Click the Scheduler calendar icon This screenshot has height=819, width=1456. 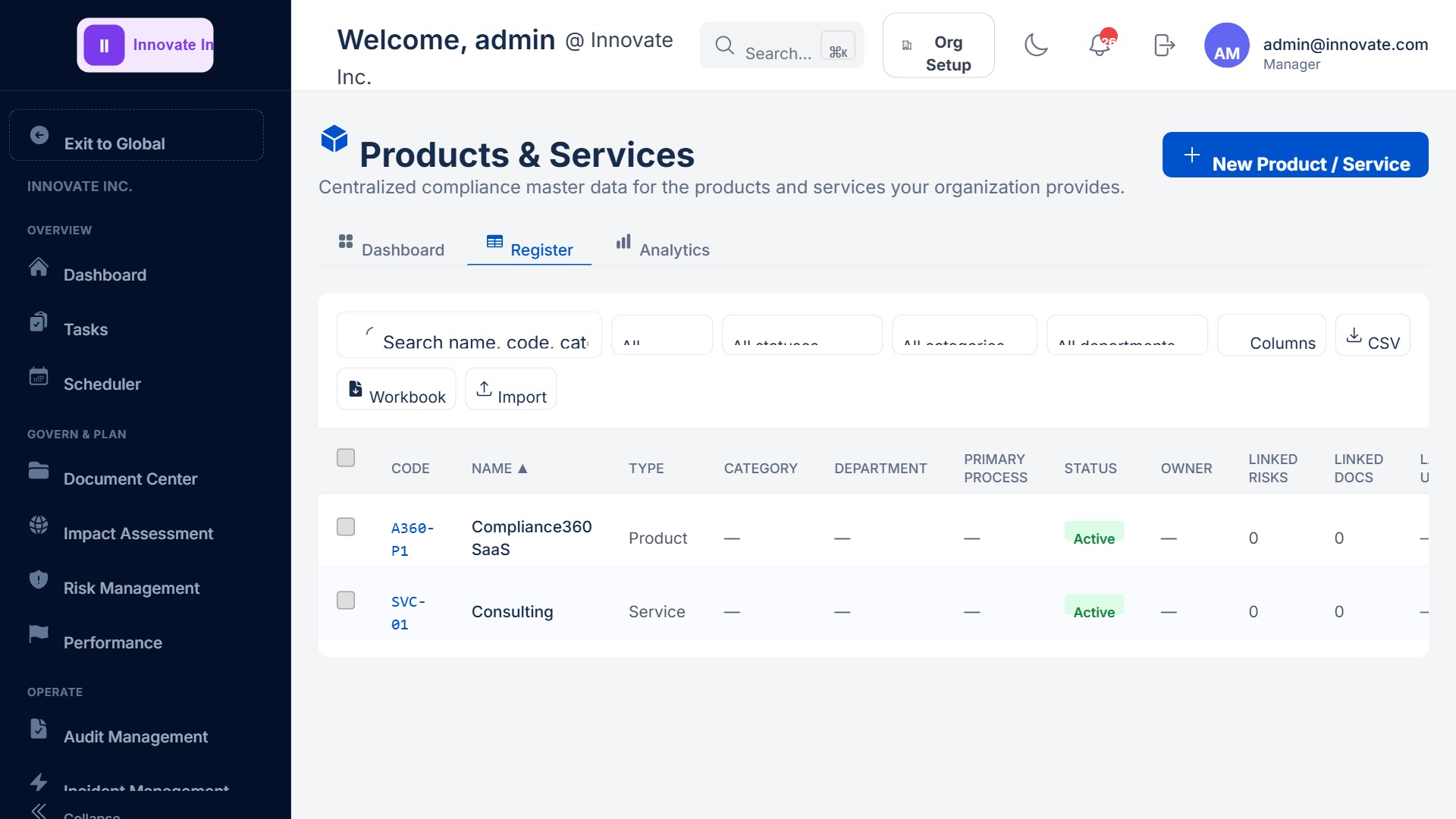39,376
